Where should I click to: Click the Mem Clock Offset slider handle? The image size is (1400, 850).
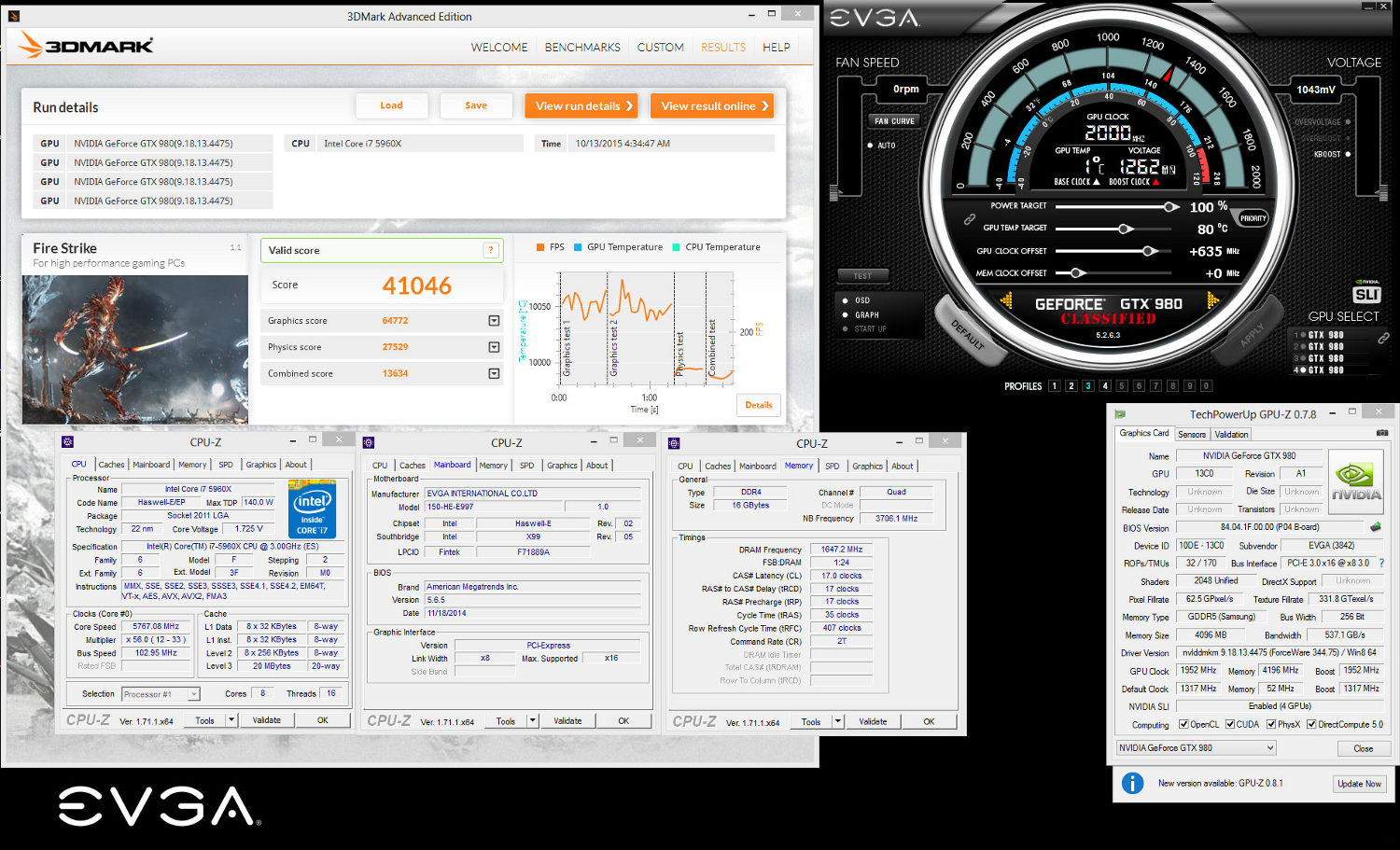1077,273
